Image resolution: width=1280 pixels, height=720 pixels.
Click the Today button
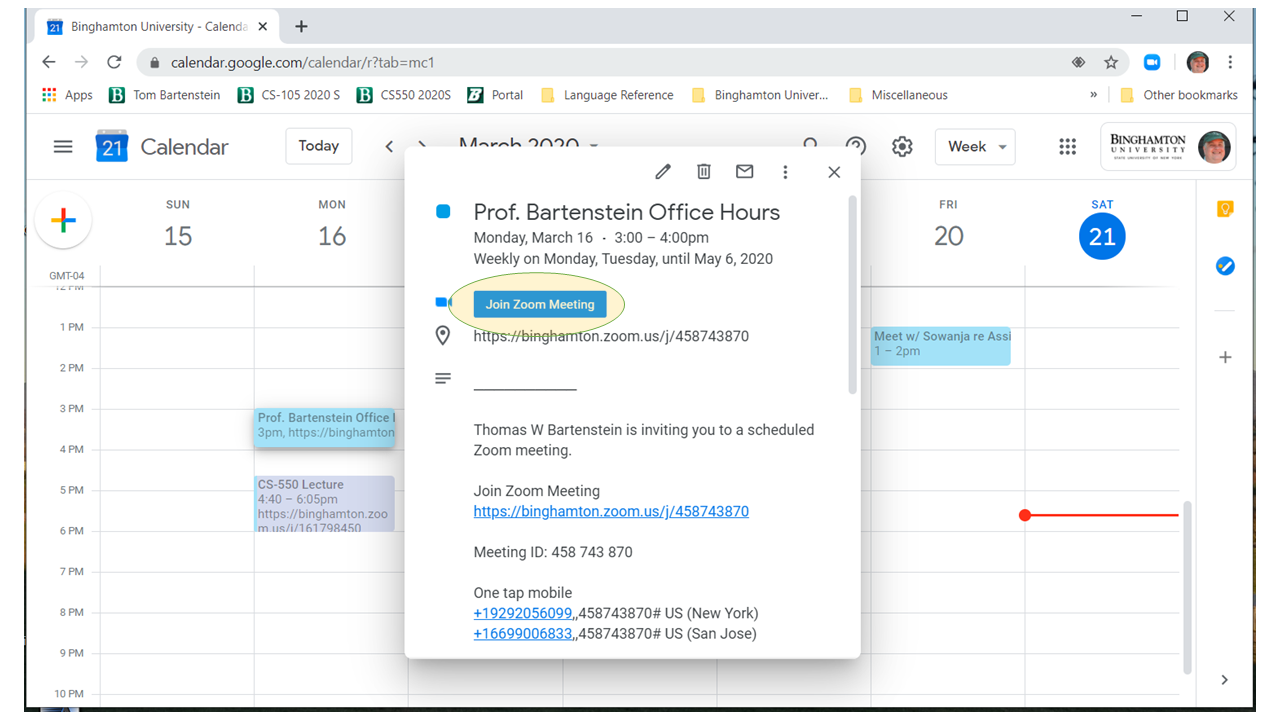318,146
